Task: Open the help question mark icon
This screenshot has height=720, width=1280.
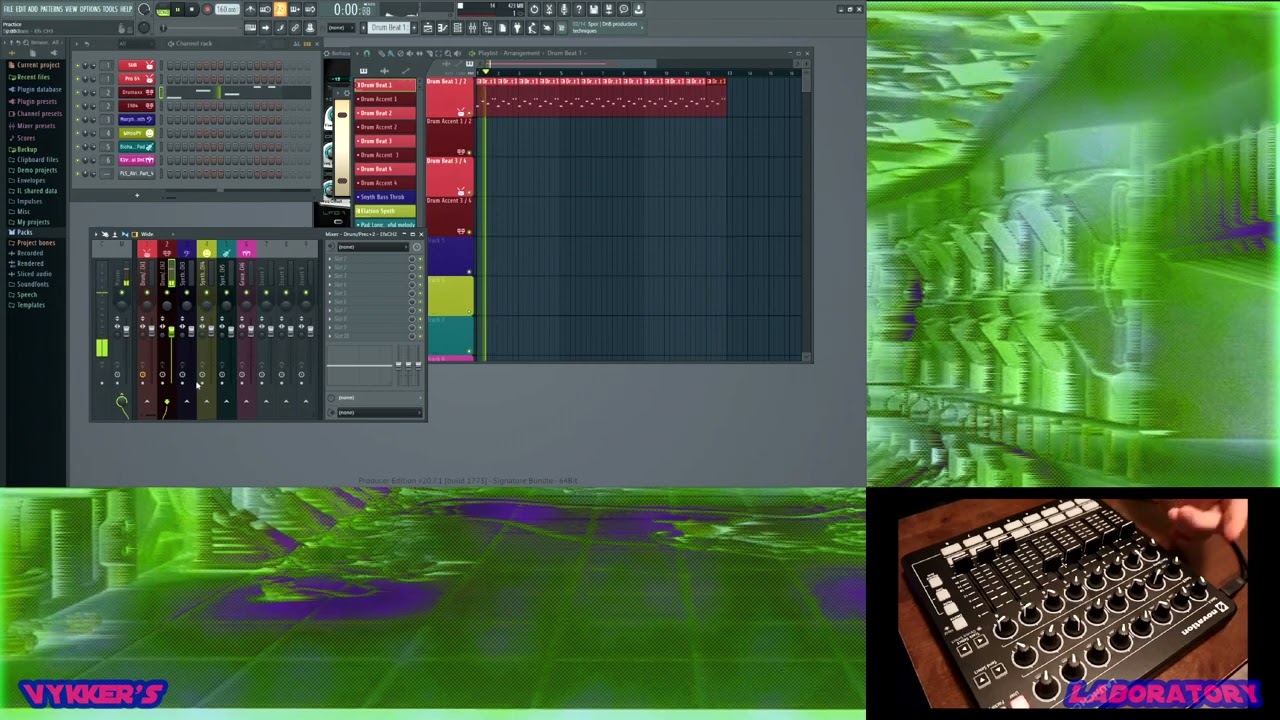Action: click(x=579, y=9)
